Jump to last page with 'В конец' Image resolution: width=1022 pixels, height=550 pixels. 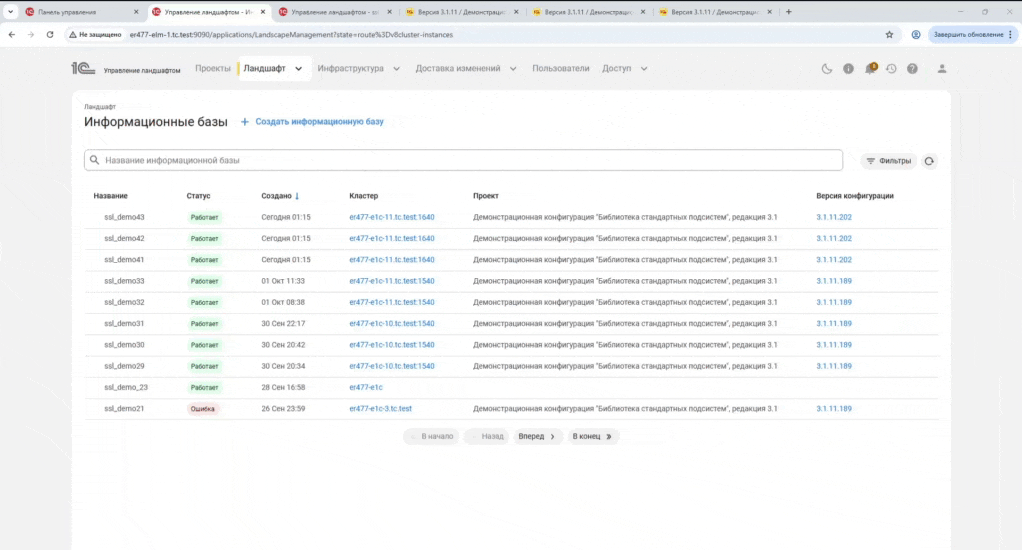pos(592,437)
